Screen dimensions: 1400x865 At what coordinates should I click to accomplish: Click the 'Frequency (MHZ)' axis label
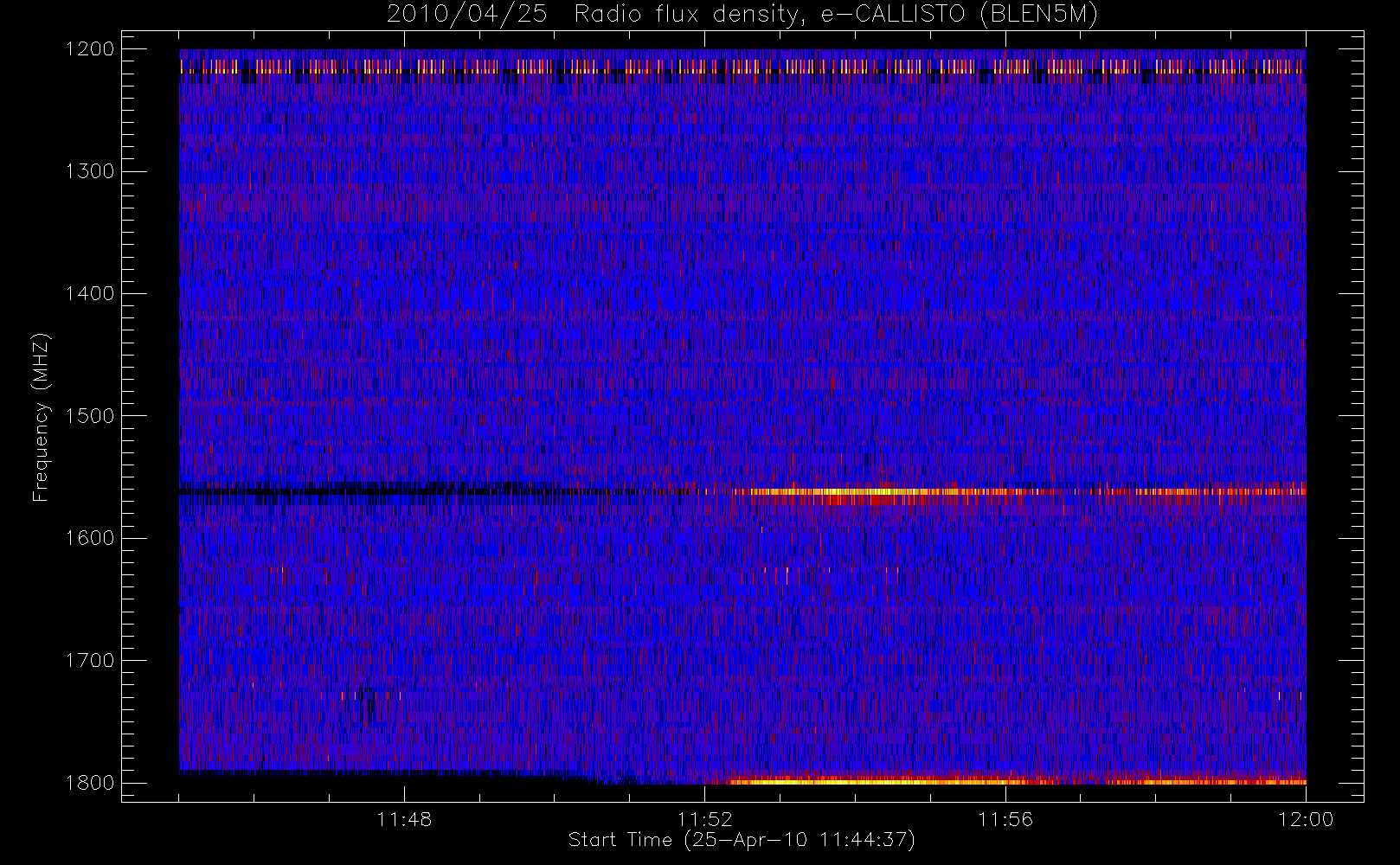[41, 417]
